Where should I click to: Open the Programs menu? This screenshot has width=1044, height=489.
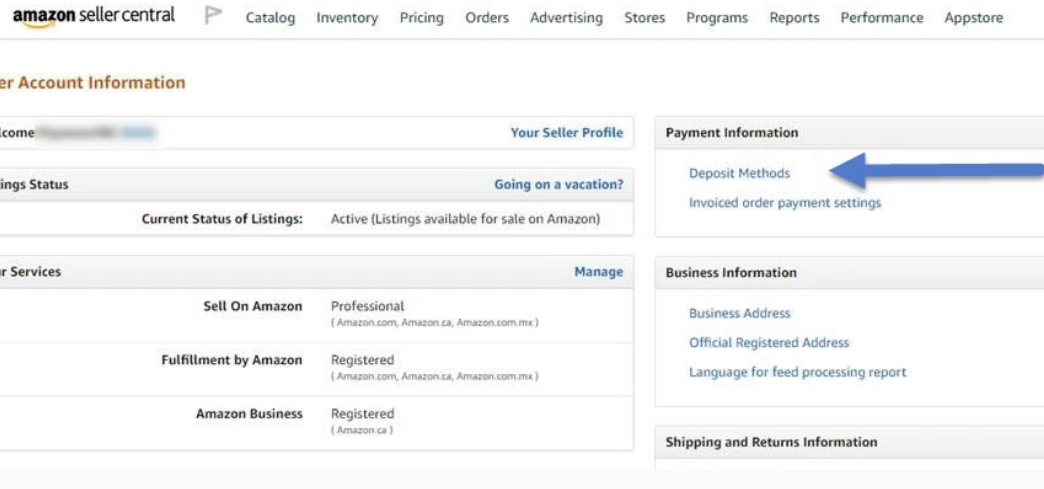(x=717, y=18)
